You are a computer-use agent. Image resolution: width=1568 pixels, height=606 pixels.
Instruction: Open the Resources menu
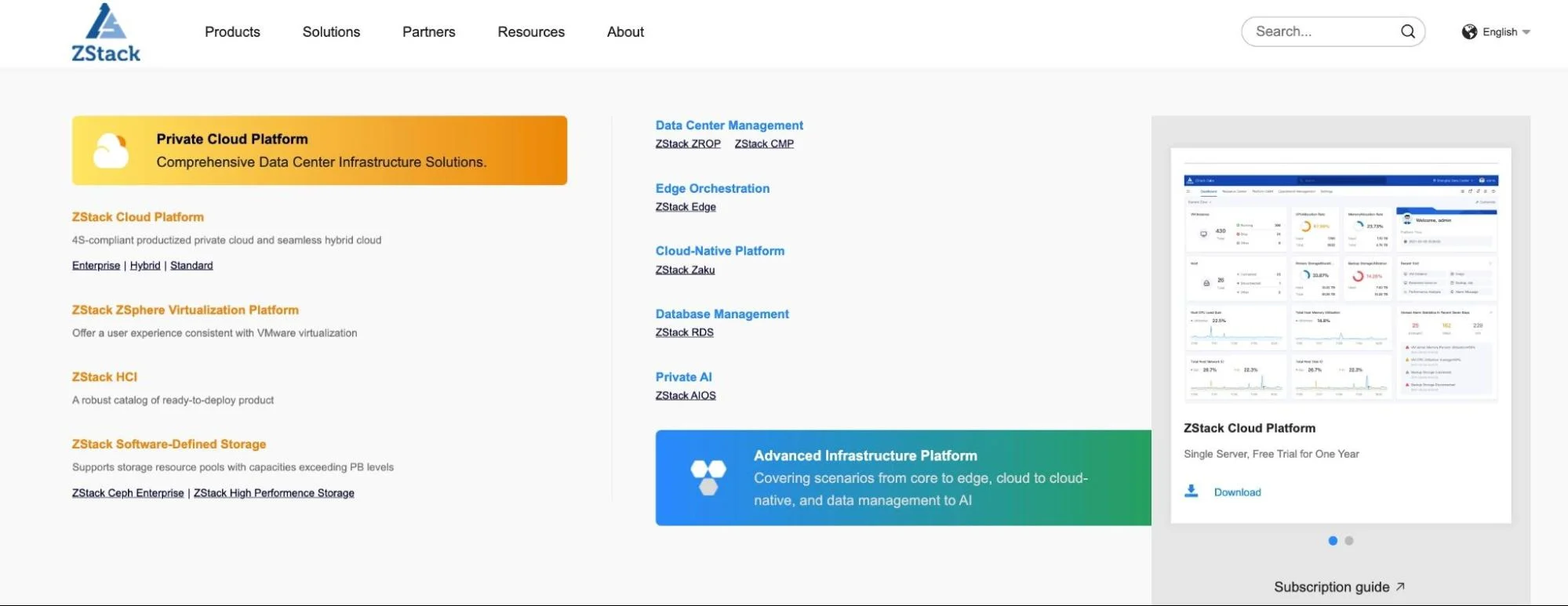[x=531, y=32]
